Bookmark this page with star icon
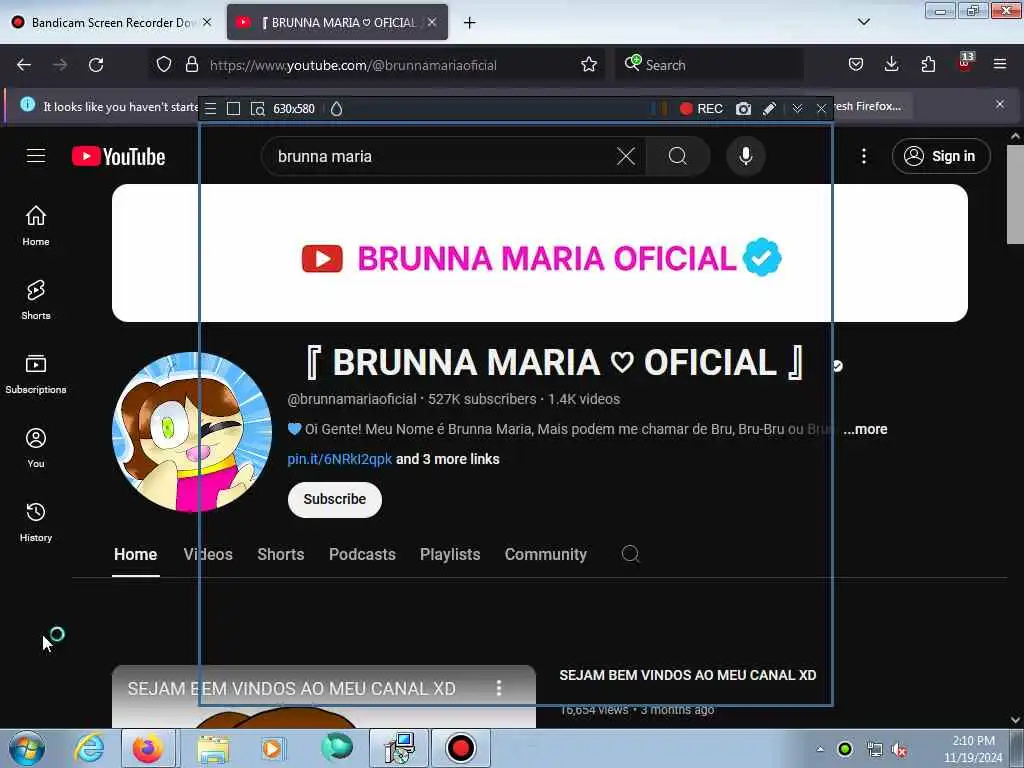Viewport: 1024px width, 768px height. click(589, 65)
